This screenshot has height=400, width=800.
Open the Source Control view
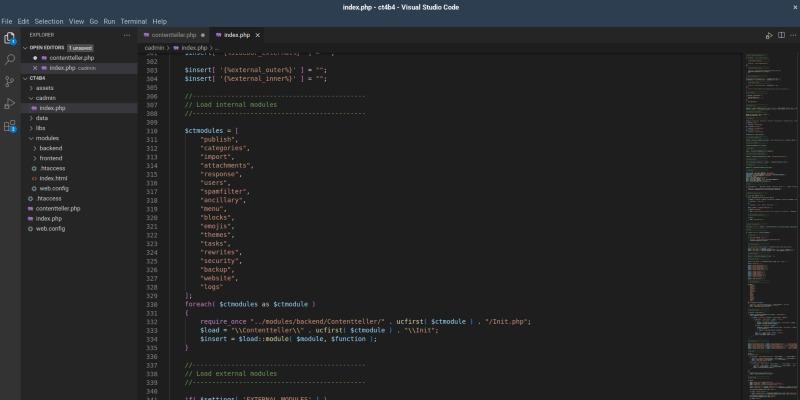[10, 82]
